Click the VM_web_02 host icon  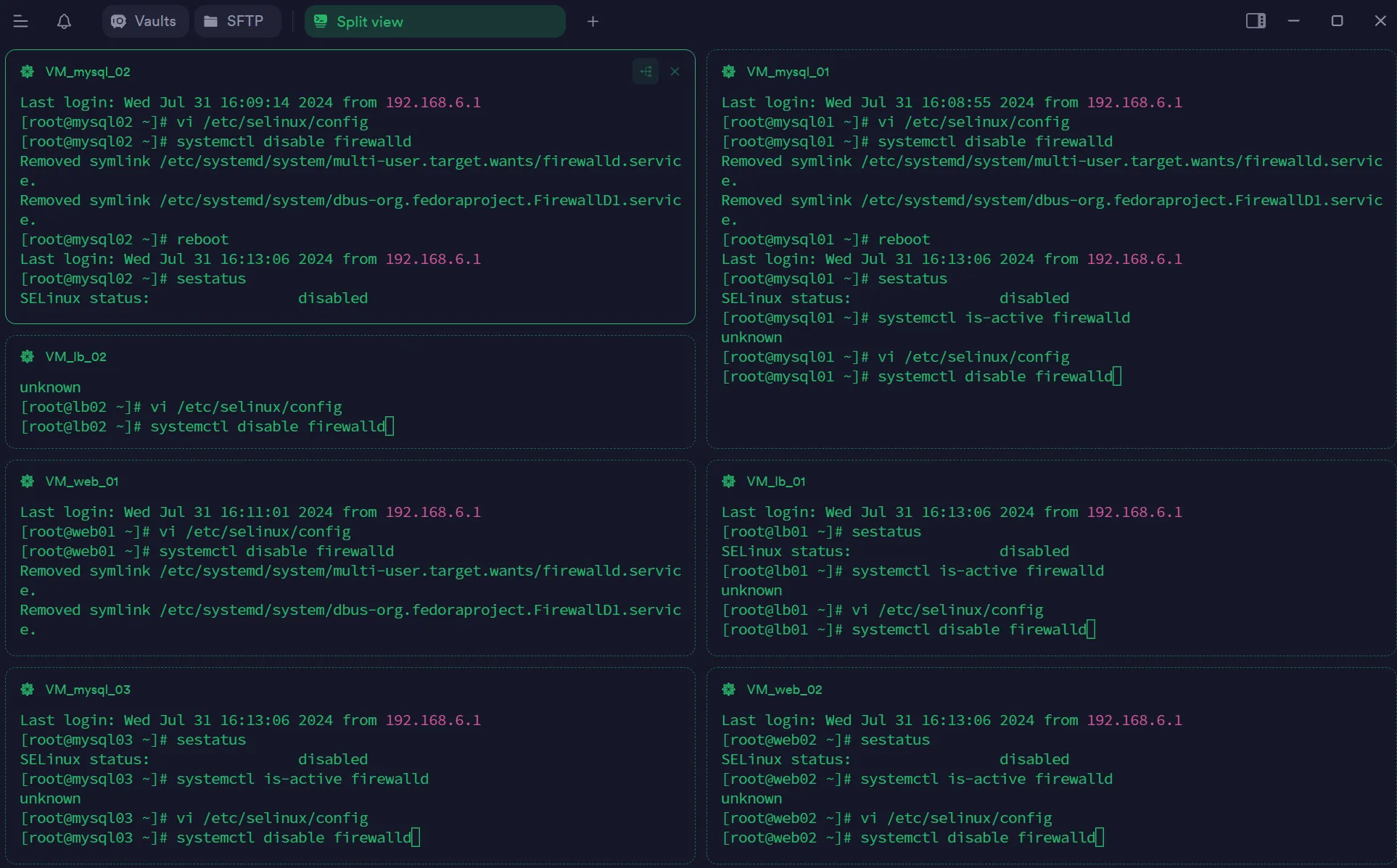tap(729, 690)
